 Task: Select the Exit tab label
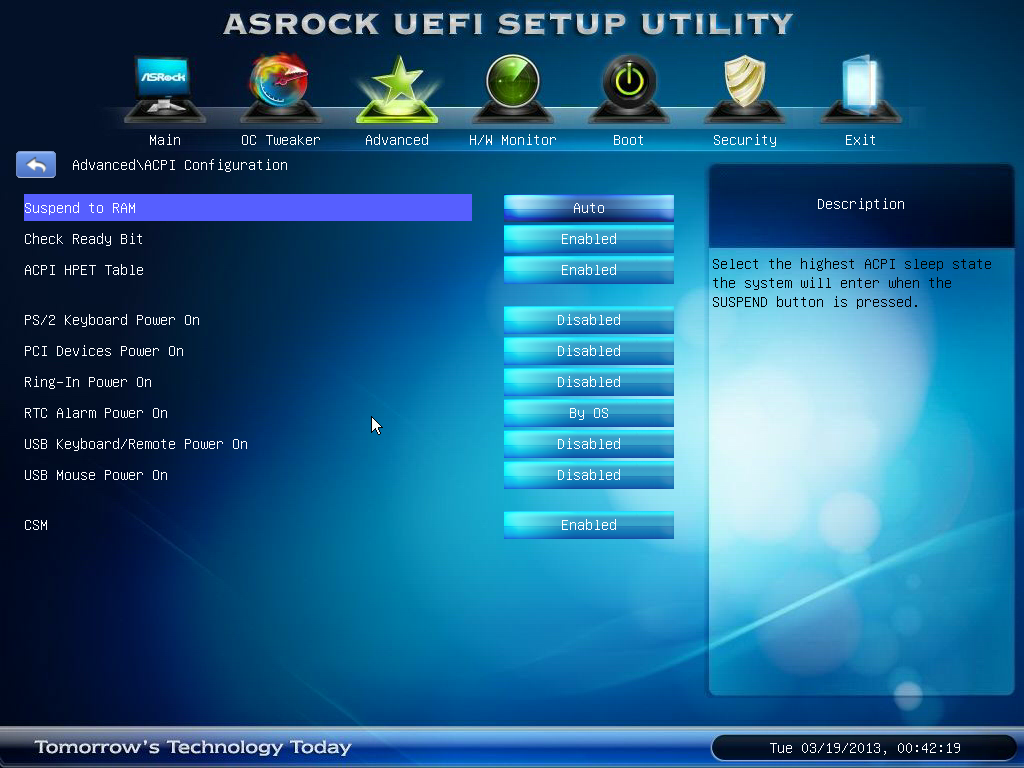coord(860,140)
